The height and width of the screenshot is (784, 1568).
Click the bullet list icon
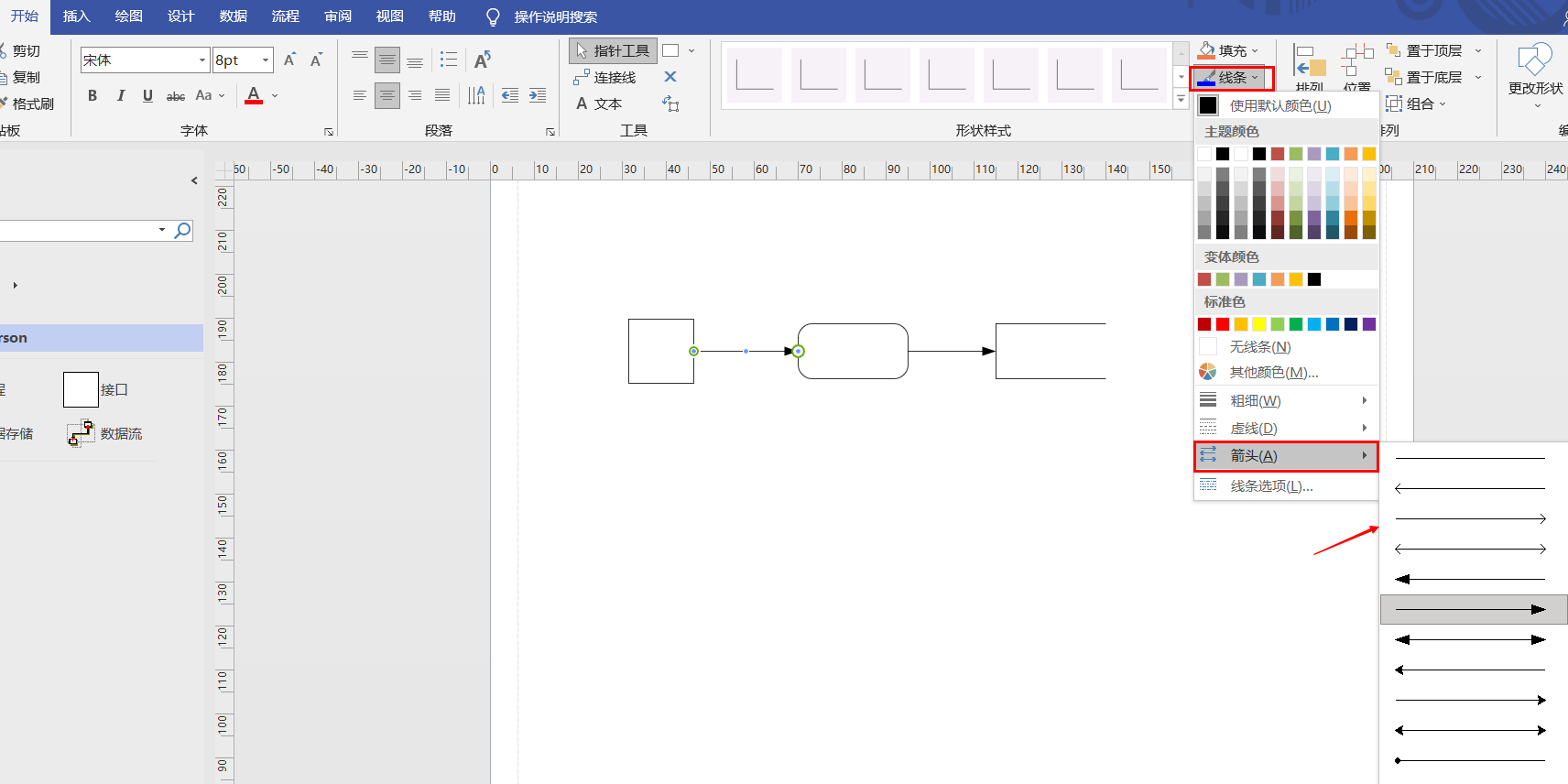tap(449, 60)
